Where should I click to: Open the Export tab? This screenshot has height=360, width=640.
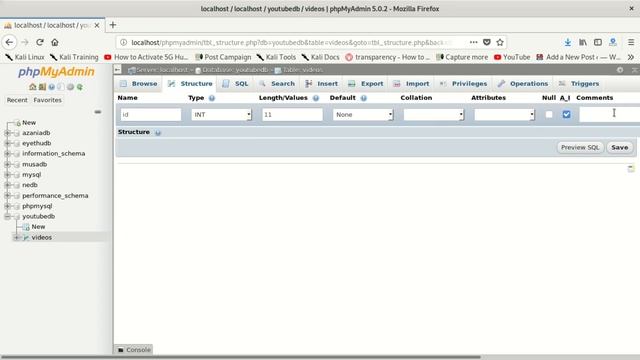(366, 83)
